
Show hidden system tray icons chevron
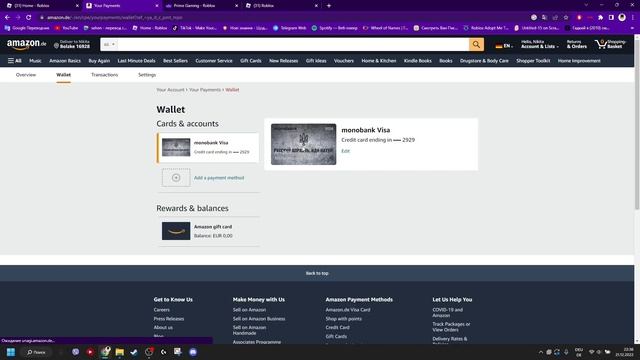coord(541,352)
